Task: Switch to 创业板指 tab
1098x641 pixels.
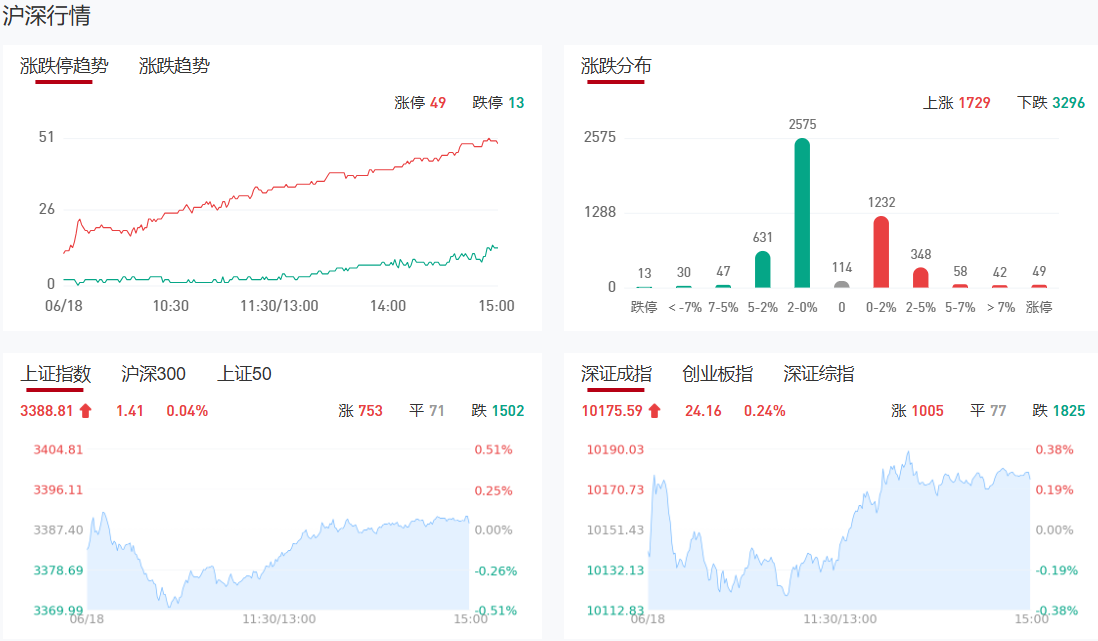Action: 717,374
